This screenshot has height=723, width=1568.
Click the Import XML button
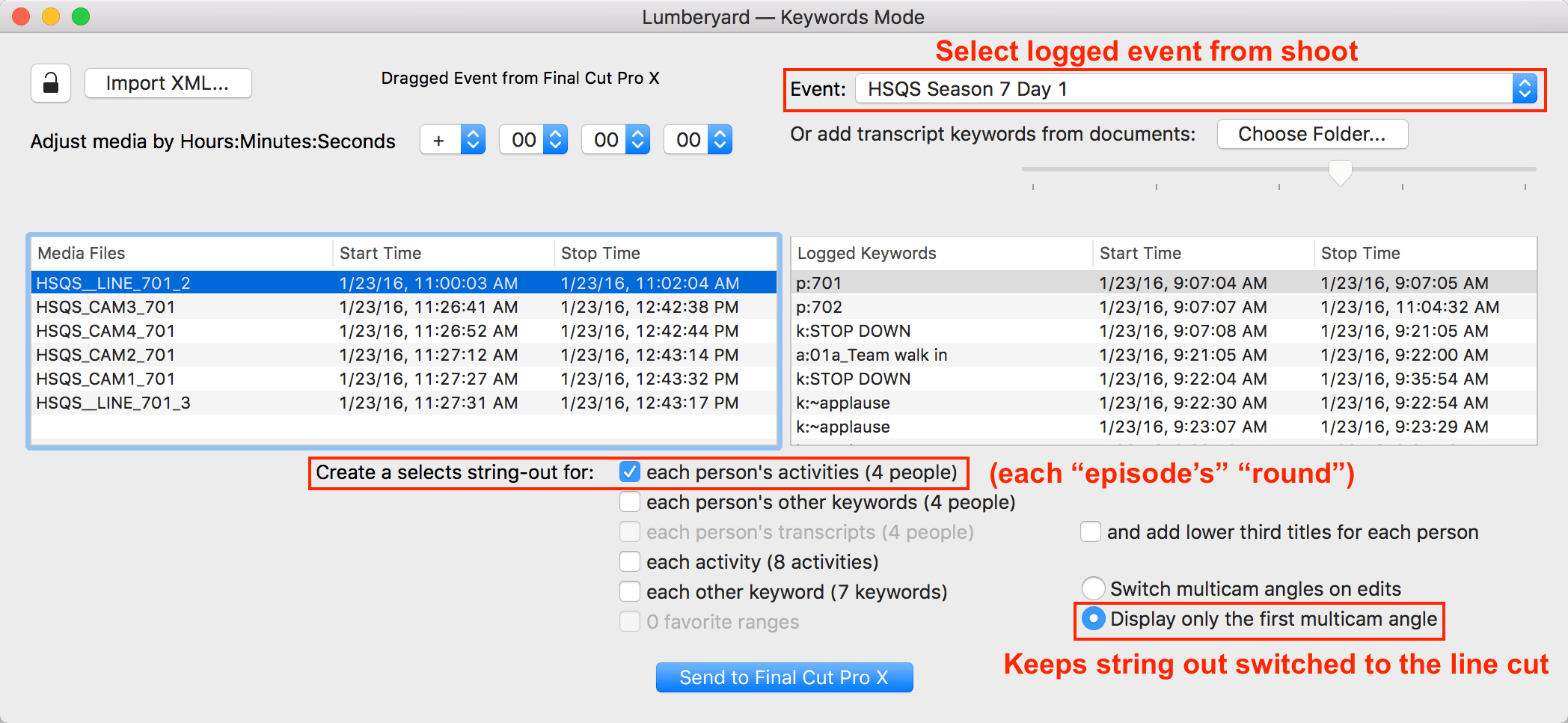(168, 83)
